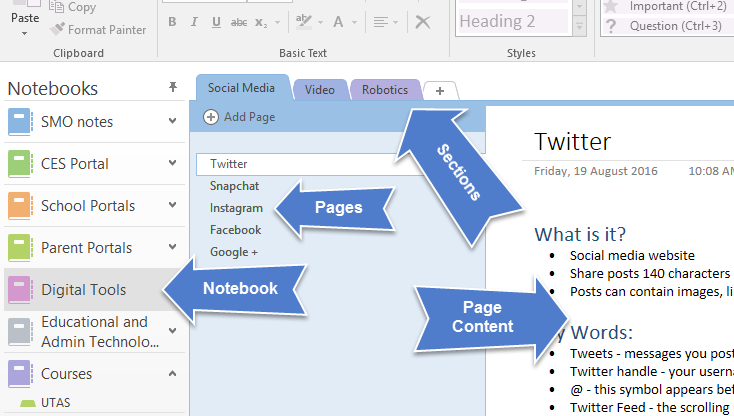Switch to the Social Media section tab

pos(241,88)
